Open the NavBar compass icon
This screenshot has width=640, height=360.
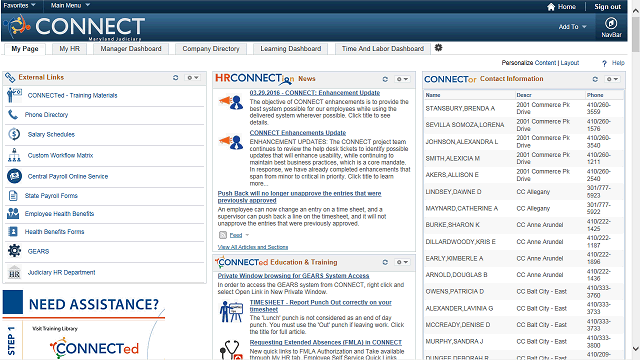[611, 23]
